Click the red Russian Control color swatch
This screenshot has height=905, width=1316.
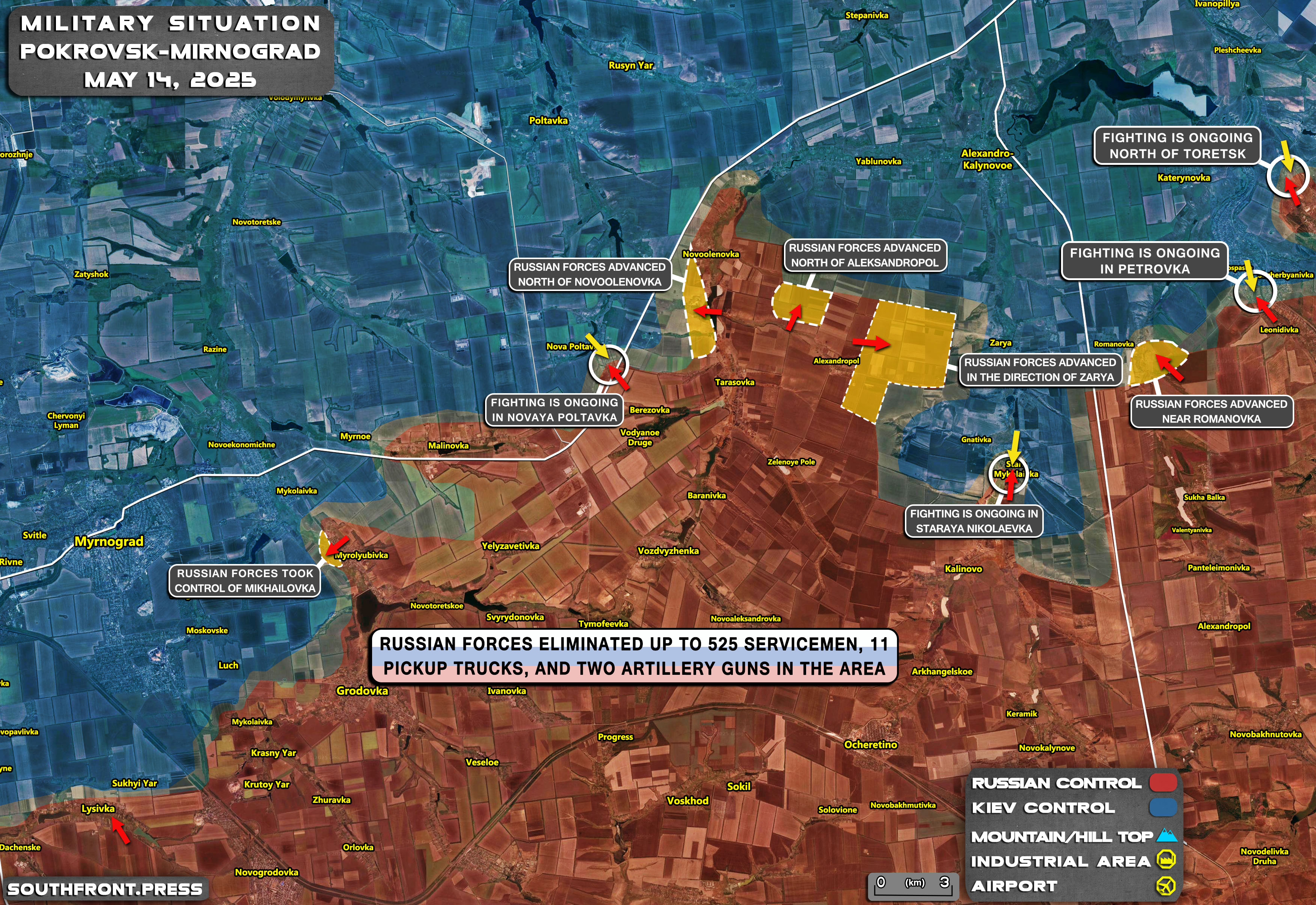click(1163, 783)
